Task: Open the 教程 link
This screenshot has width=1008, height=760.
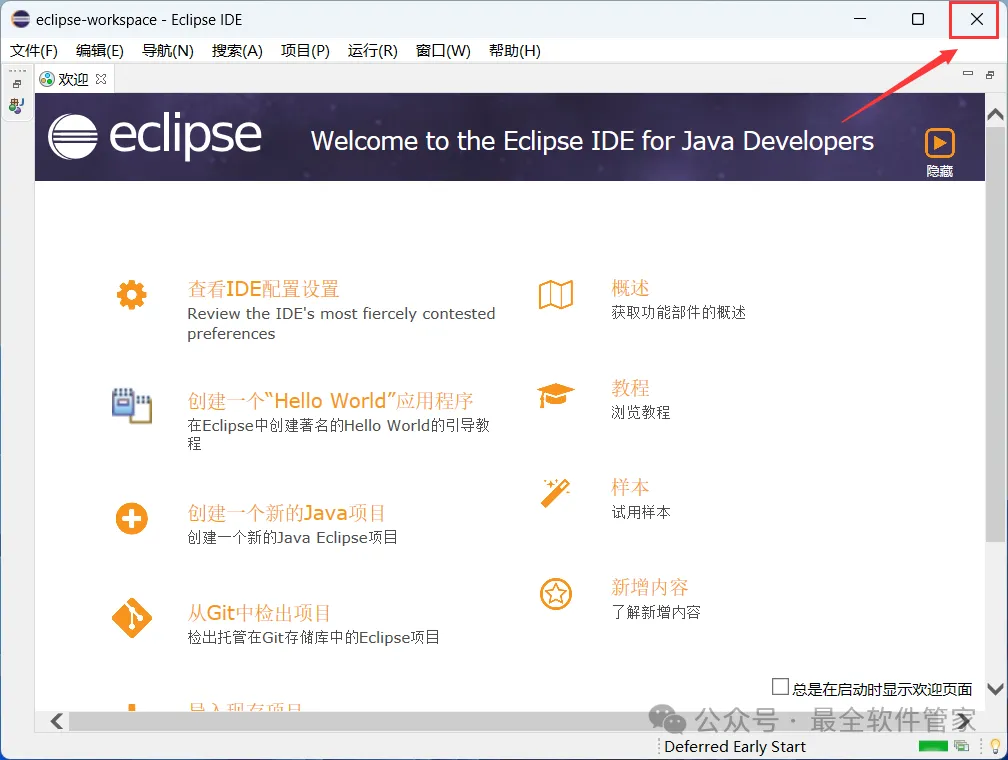Action: pos(630,388)
